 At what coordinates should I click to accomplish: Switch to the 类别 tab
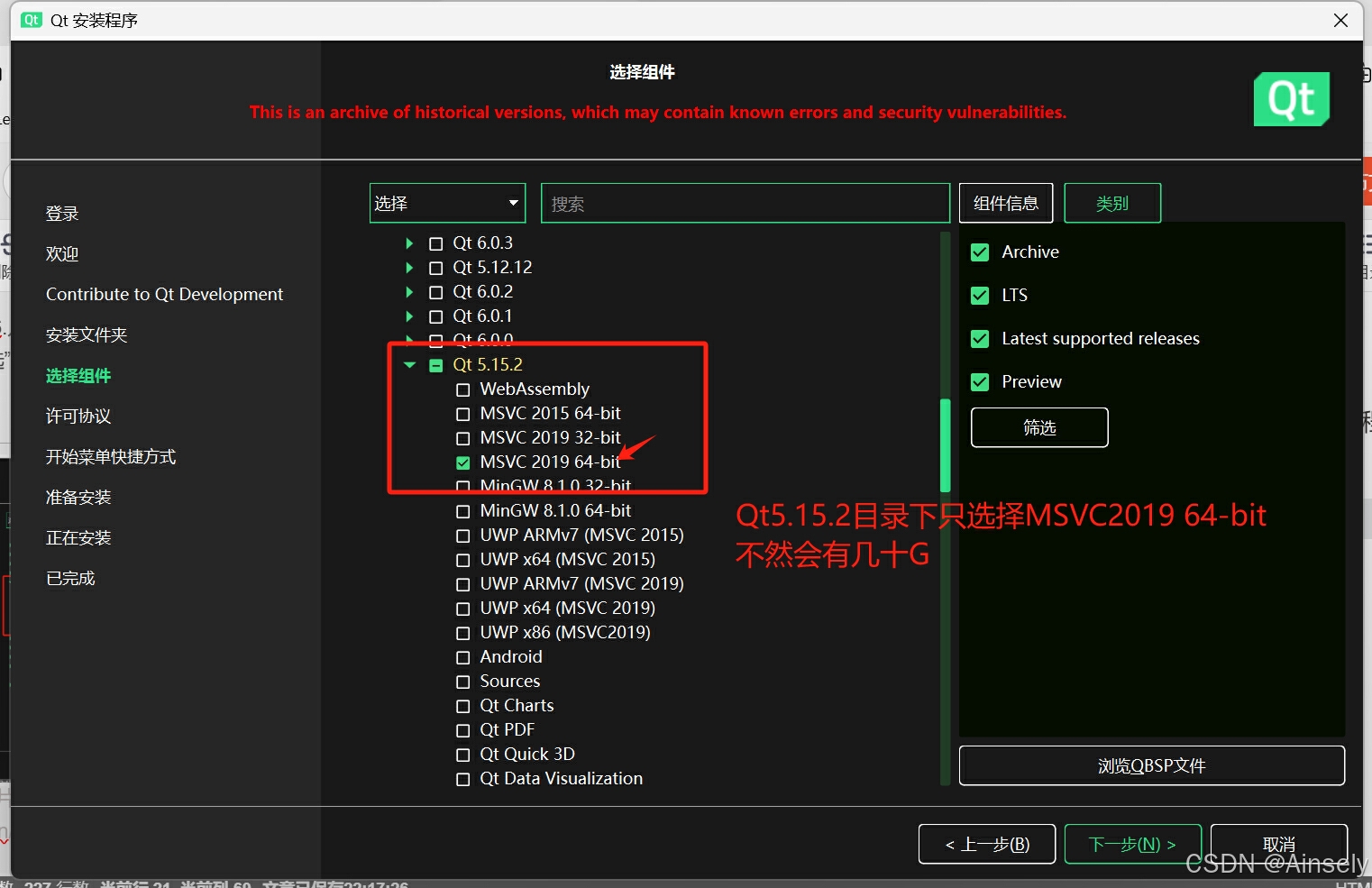[1112, 203]
